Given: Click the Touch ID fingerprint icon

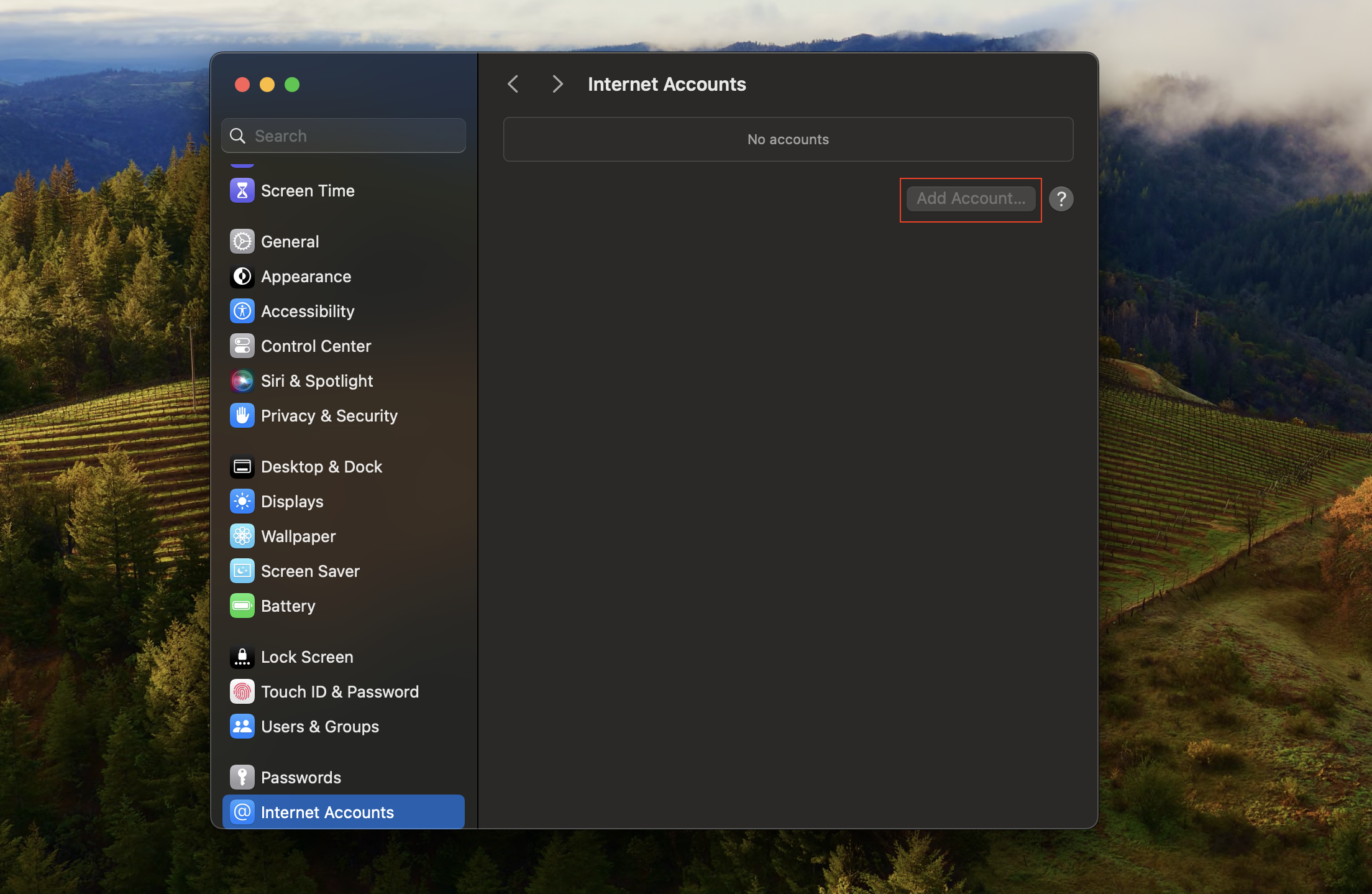Looking at the screenshot, I should [x=242, y=692].
